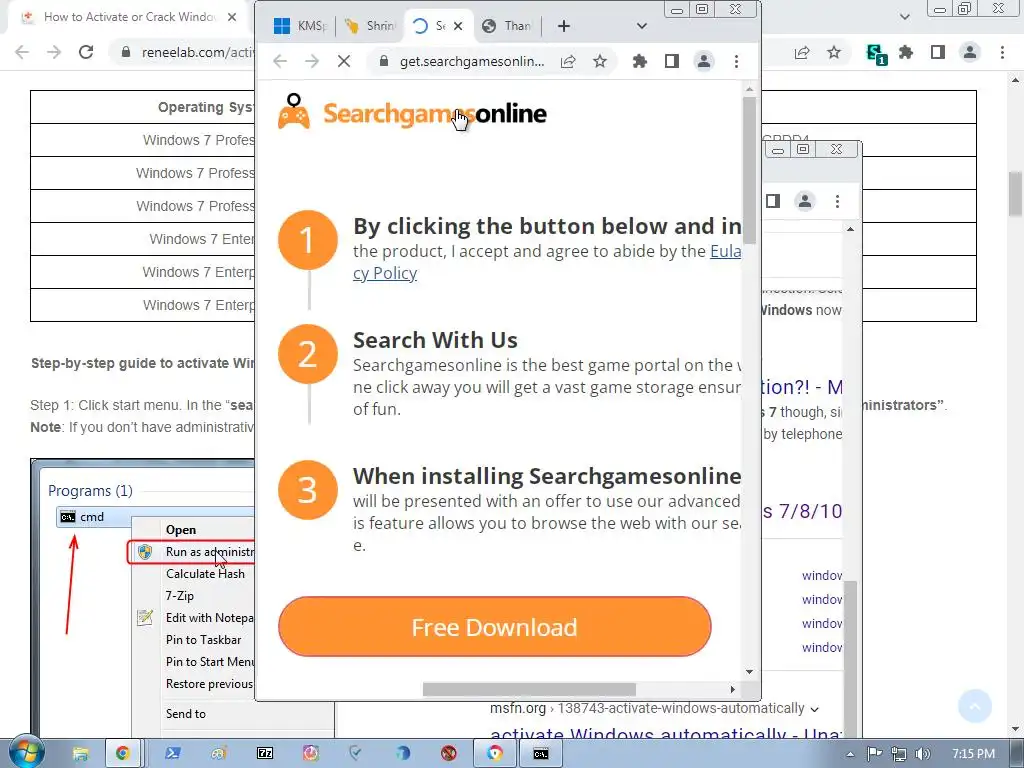Click the Free Download button
This screenshot has height=768, width=1024.
click(494, 626)
